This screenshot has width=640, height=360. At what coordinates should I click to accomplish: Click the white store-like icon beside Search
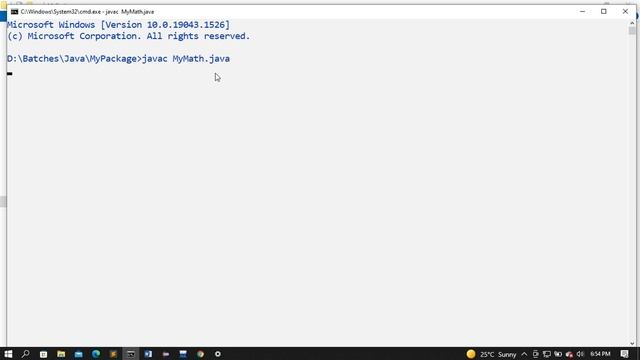pyautogui.click(x=43, y=354)
